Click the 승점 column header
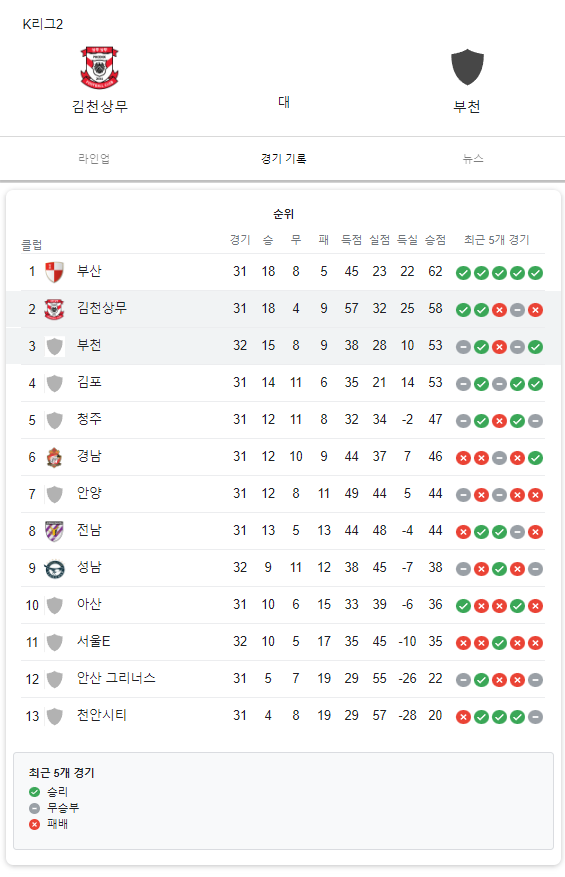This screenshot has height=877, width=565. [x=435, y=240]
